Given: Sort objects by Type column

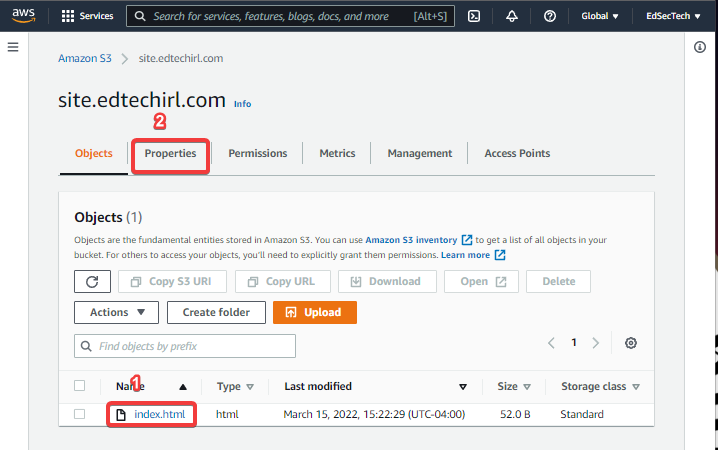Looking at the screenshot, I should [235, 386].
